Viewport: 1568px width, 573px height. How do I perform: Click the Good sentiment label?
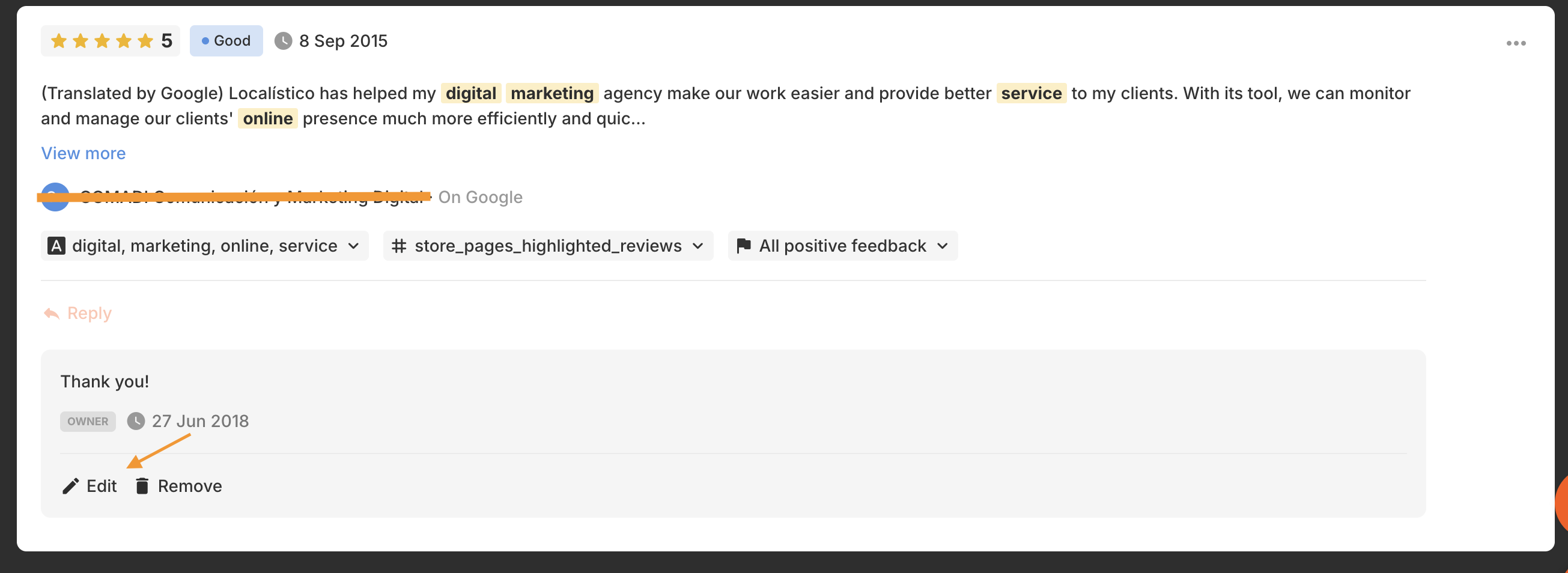click(x=226, y=41)
